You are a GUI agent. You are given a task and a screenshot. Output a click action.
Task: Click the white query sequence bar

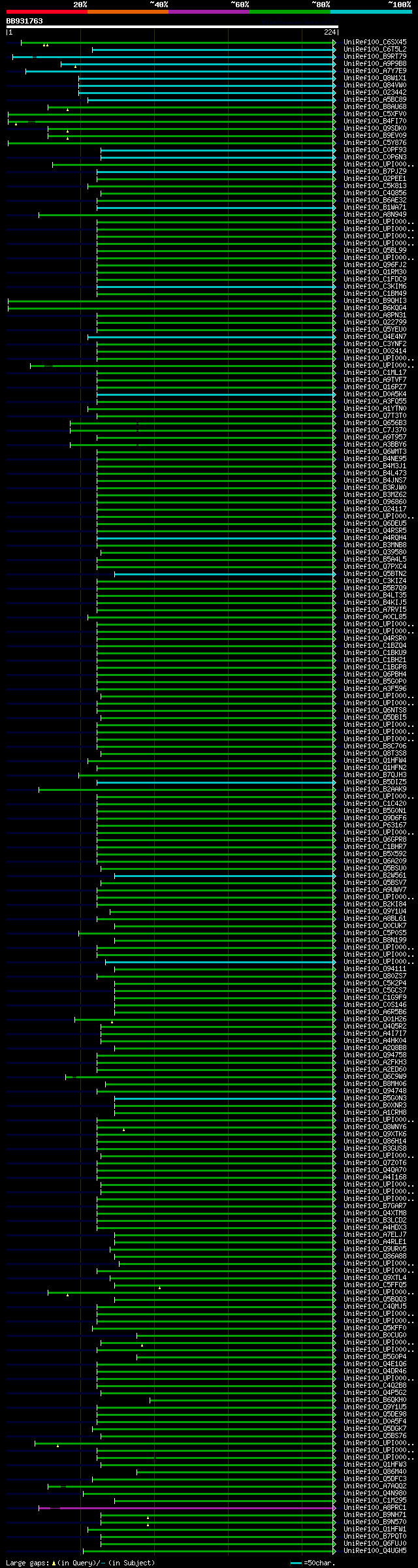[x=172, y=27]
